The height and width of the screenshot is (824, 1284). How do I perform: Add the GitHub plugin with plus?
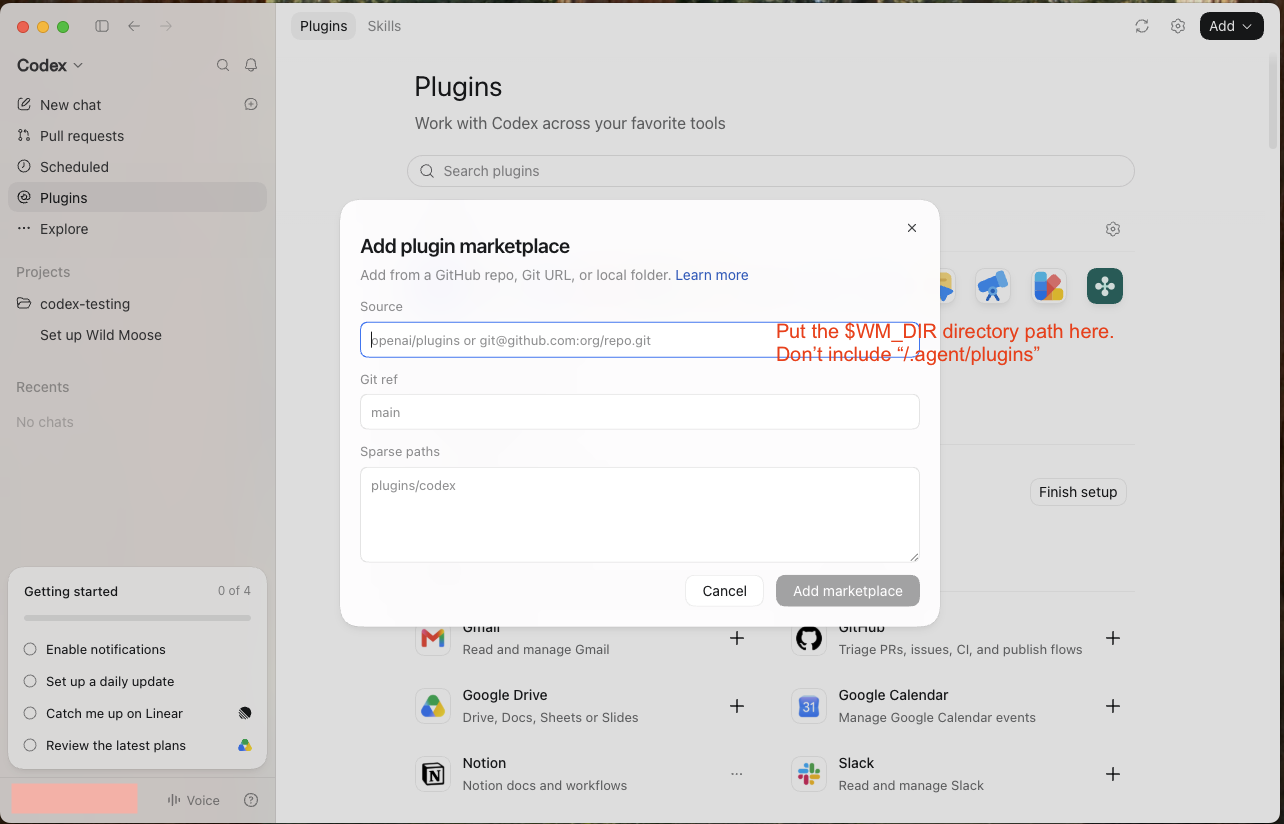click(x=1113, y=638)
